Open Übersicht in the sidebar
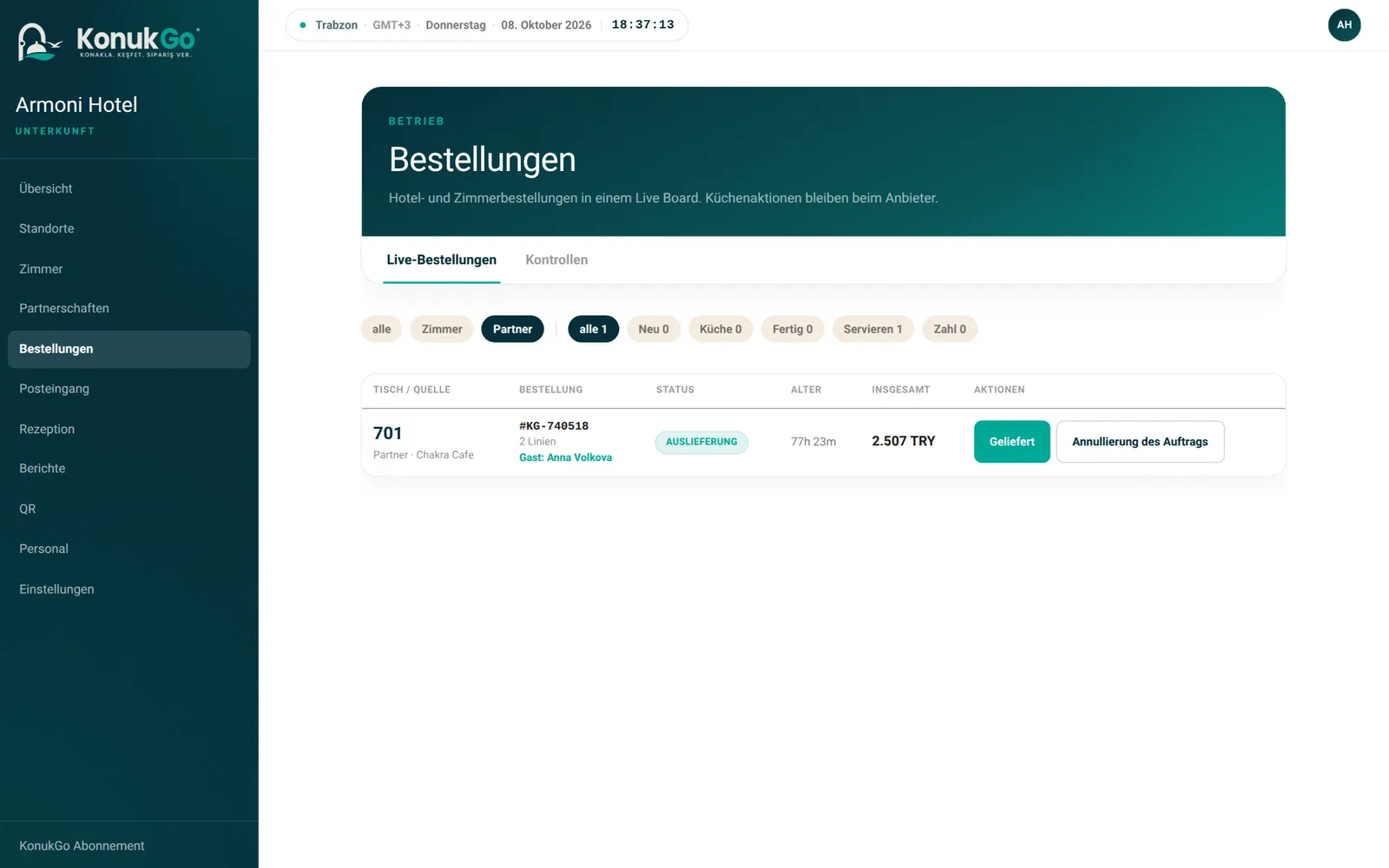 129,188
